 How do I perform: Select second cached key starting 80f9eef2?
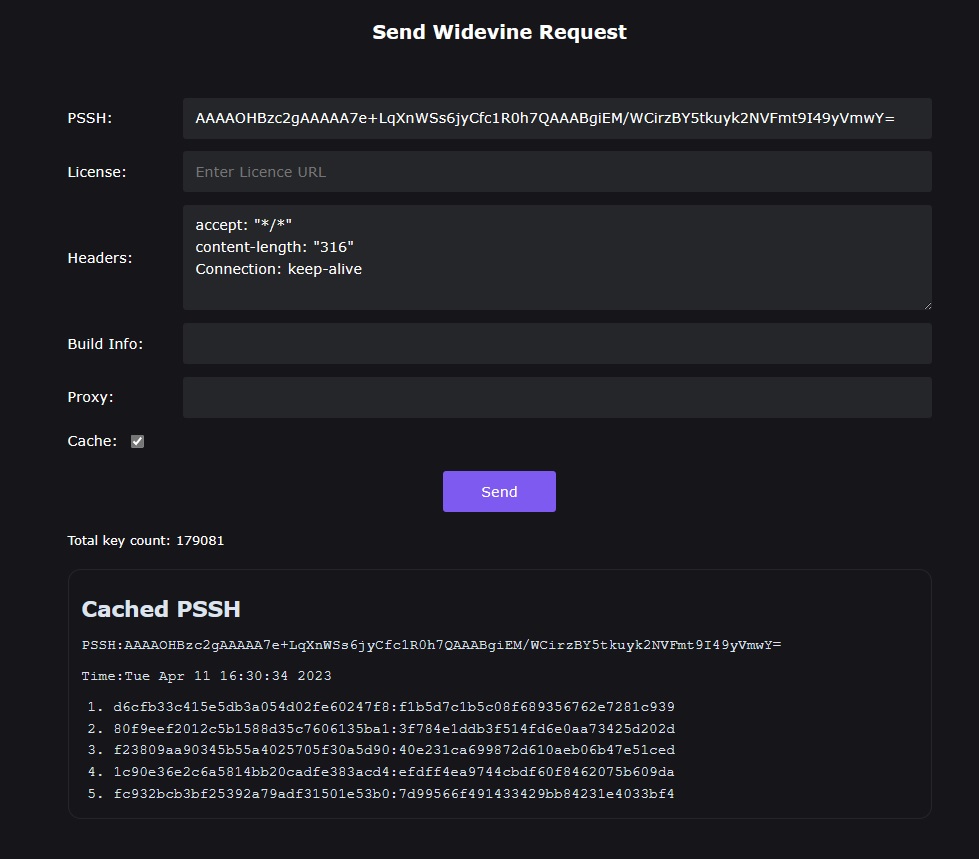[394, 729]
